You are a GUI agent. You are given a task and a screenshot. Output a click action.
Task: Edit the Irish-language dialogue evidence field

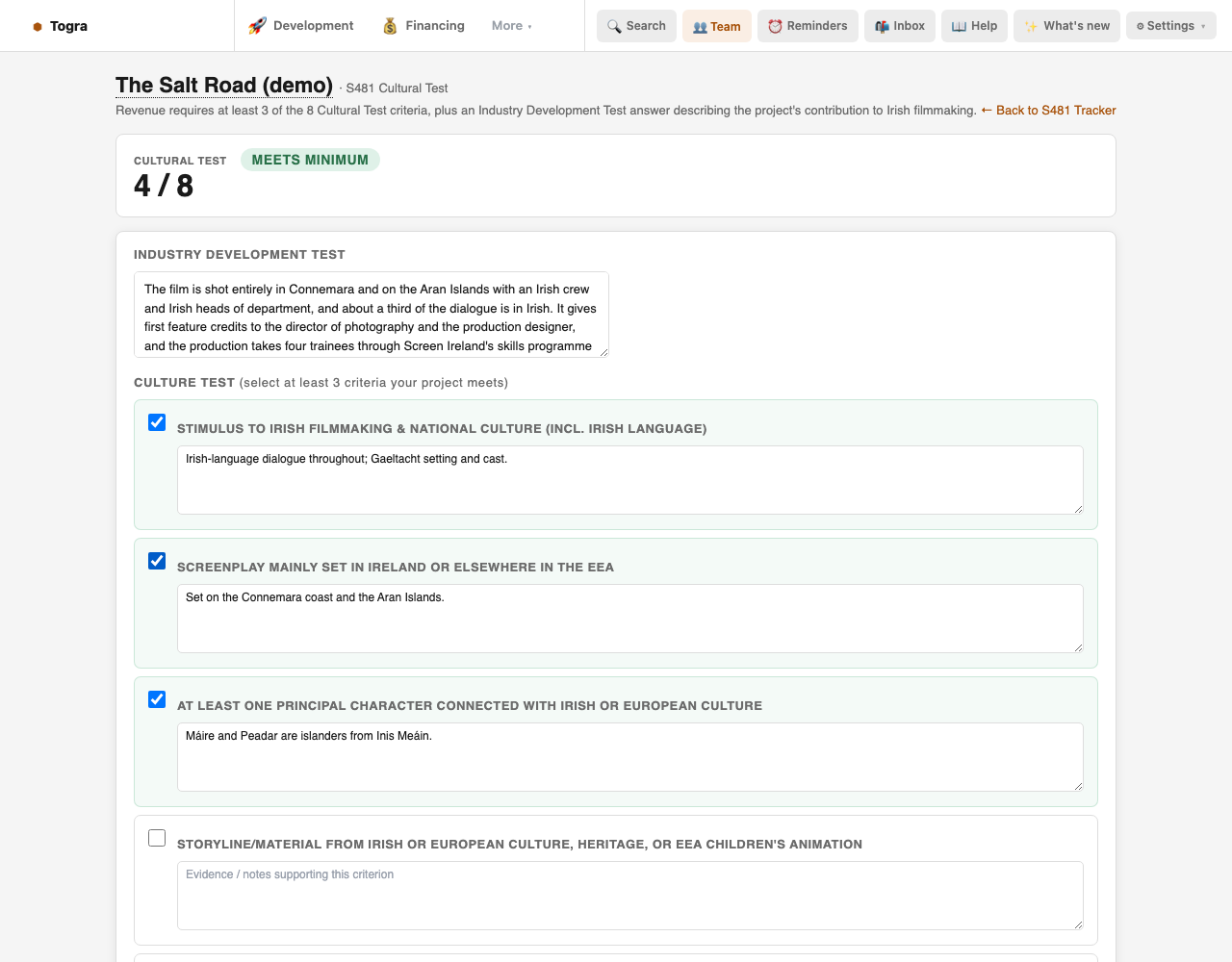(x=630, y=480)
